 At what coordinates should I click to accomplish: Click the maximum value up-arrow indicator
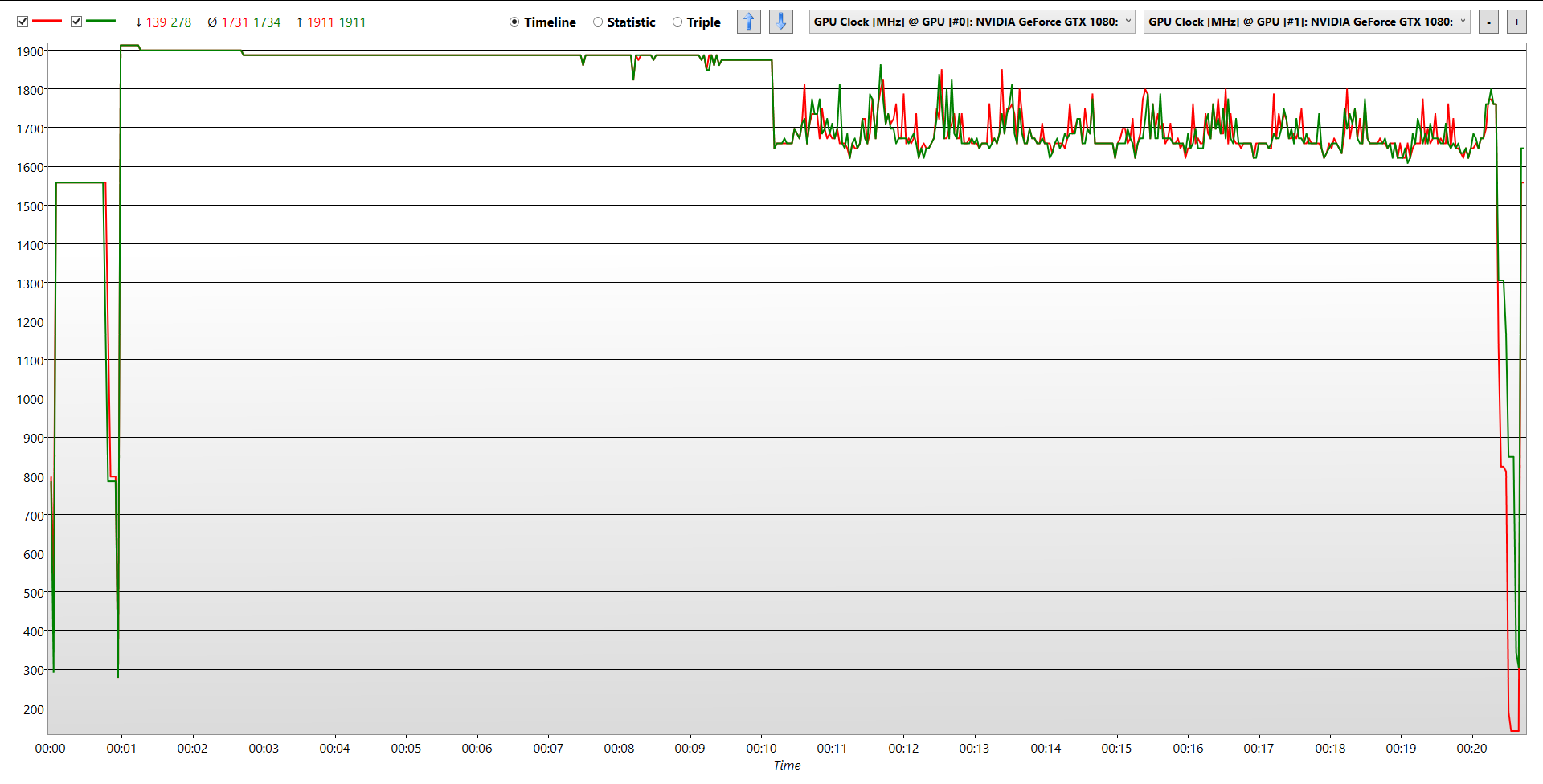point(300,22)
